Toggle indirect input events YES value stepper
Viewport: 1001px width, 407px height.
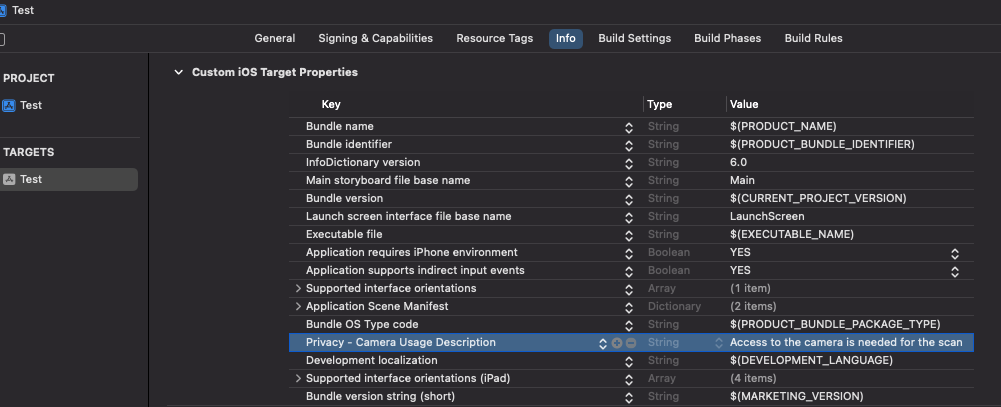[x=954, y=271]
